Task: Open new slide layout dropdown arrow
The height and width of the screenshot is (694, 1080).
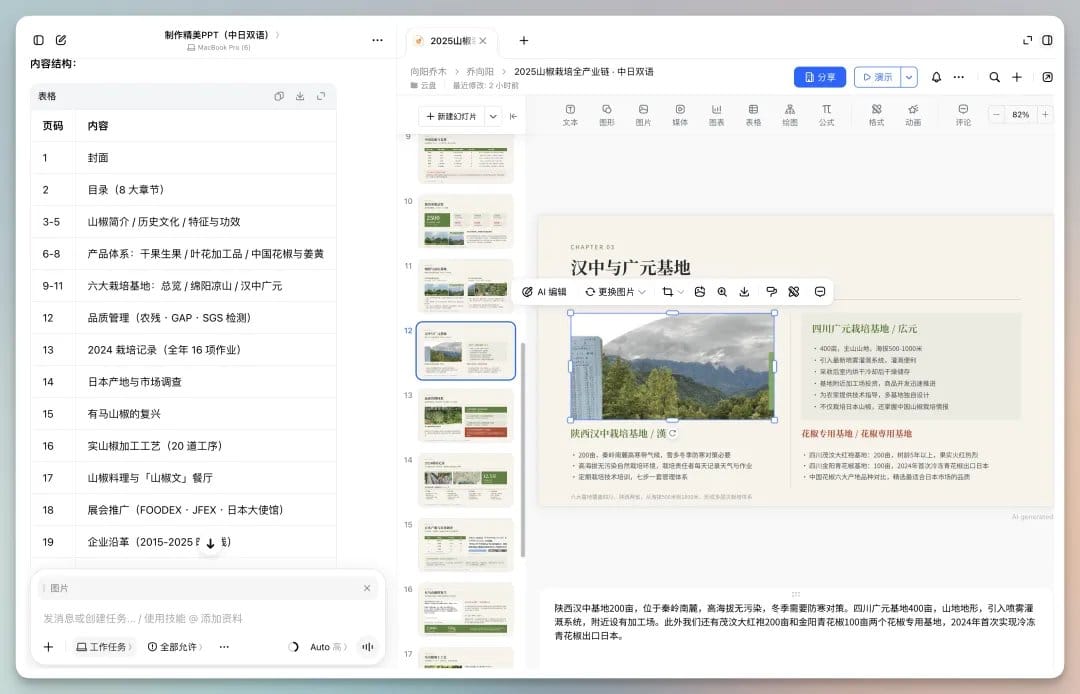Action: [493, 116]
